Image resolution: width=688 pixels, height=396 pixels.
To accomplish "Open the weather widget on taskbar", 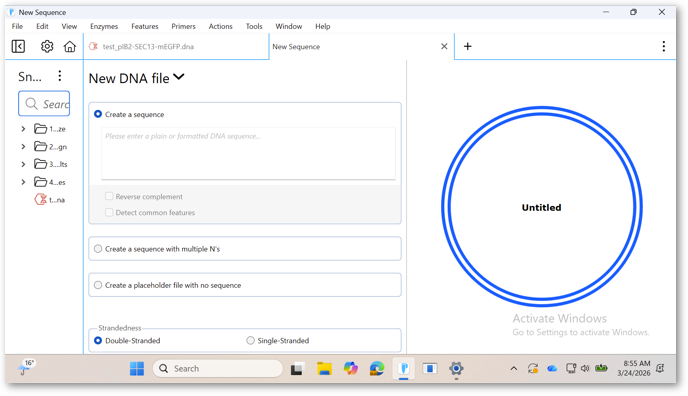I will pyautogui.click(x=27, y=367).
